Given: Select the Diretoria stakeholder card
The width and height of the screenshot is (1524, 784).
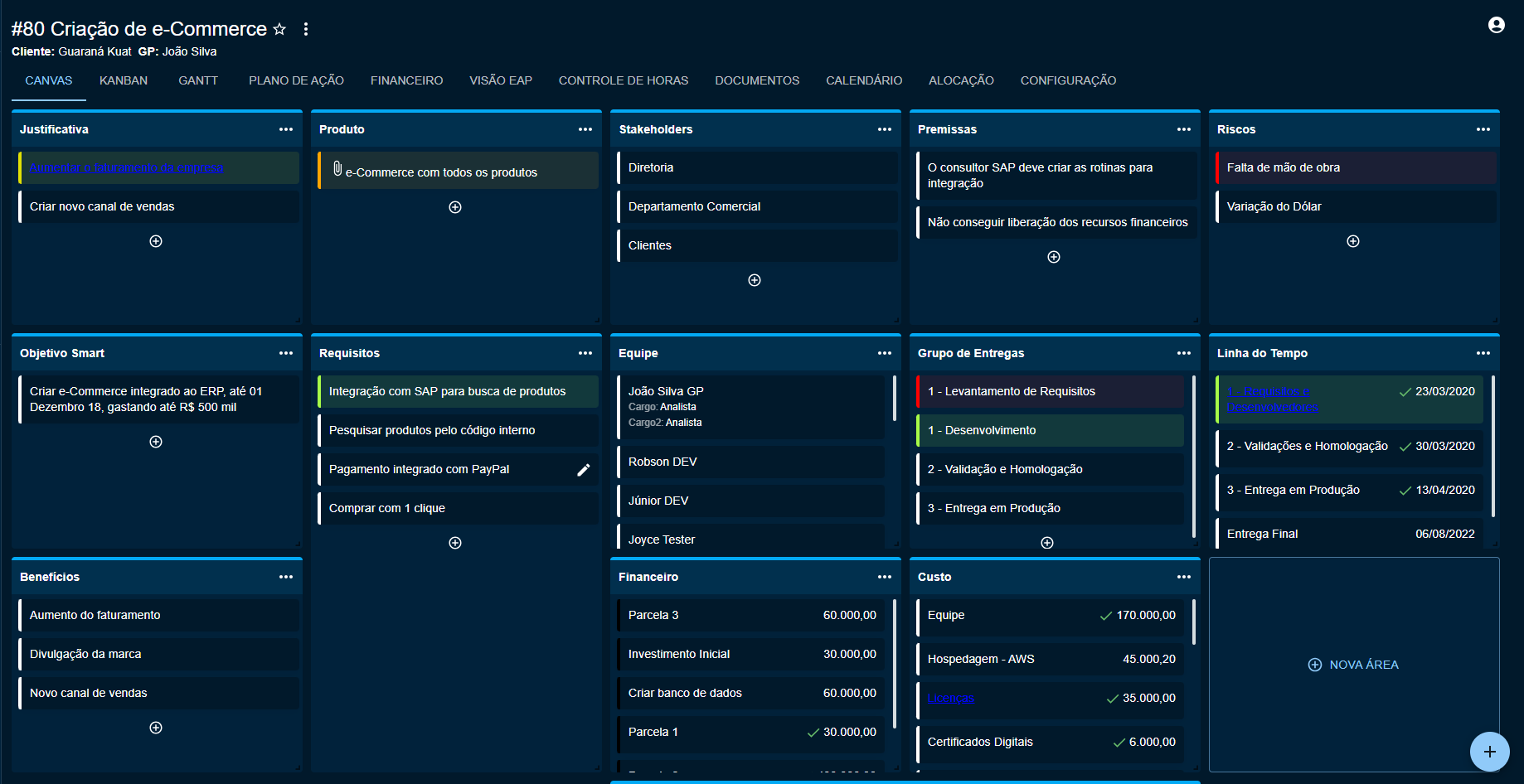Looking at the screenshot, I should [x=757, y=167].
